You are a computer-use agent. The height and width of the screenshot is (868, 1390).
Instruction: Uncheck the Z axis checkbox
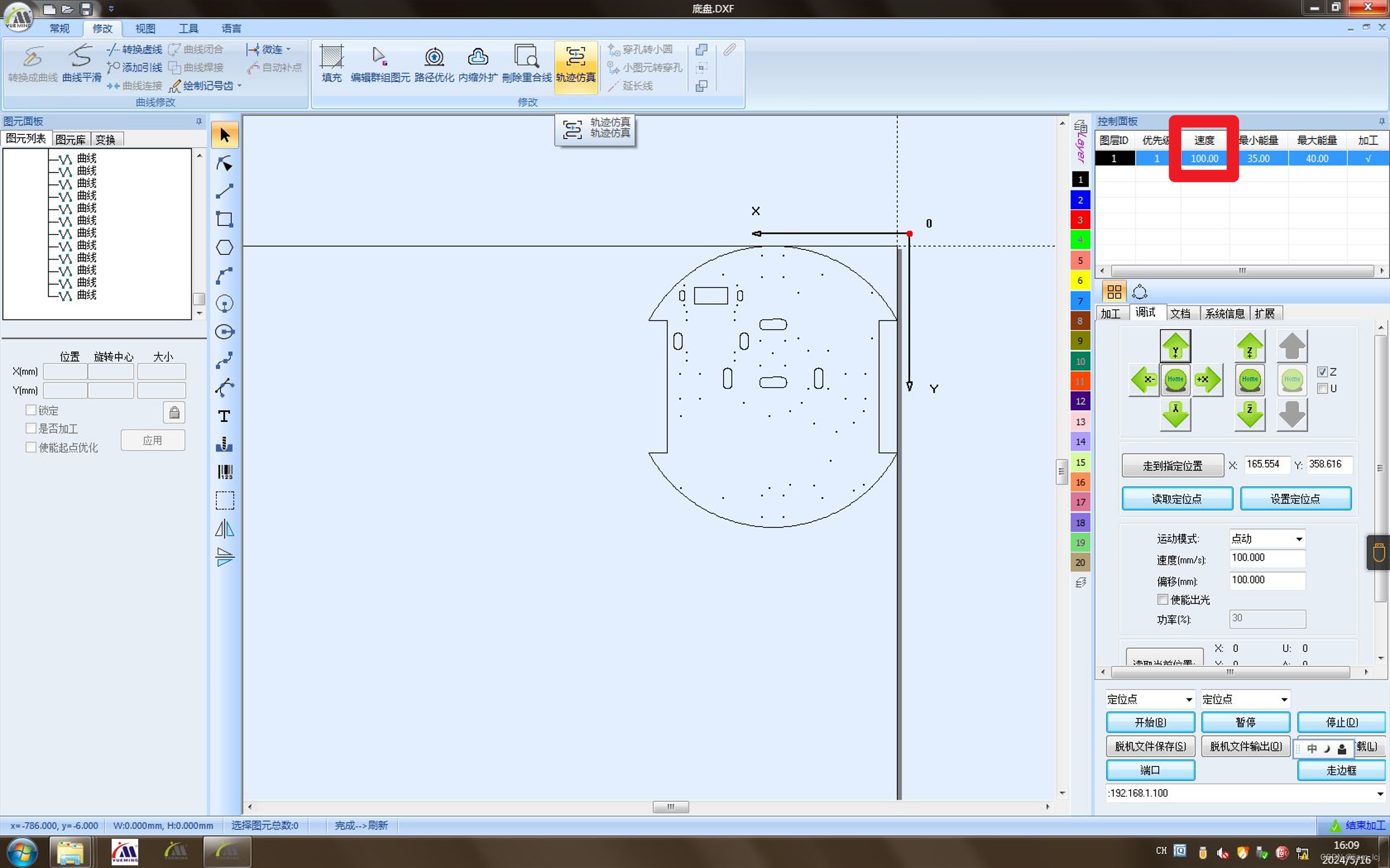click(x=1322, y=372)
